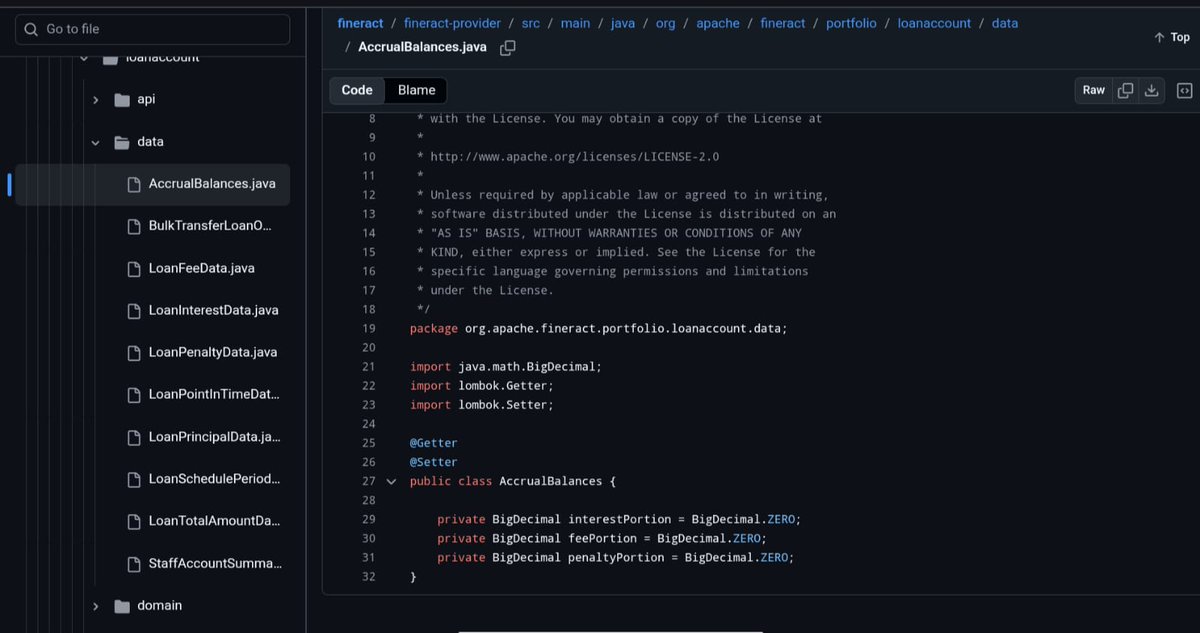Open main breadcrumb link
Screen dimensions: 1200x633
tap(575, 23)
